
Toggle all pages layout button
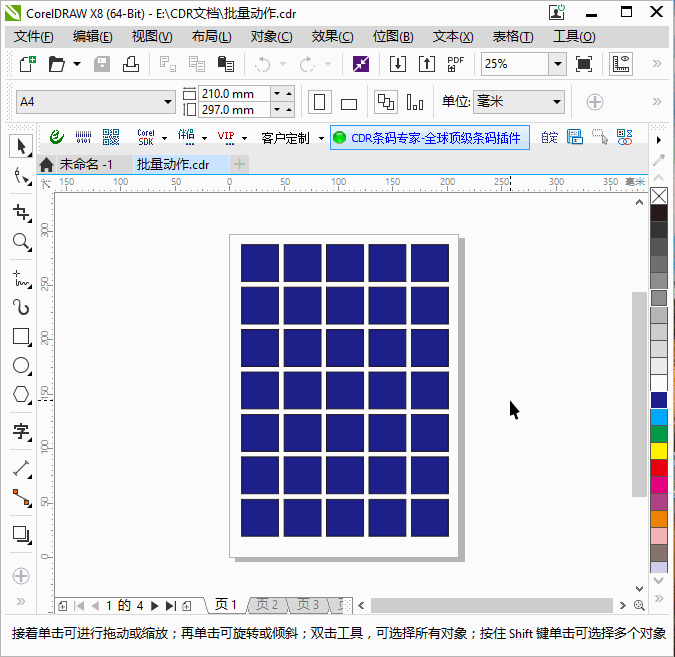click(385, 102)
